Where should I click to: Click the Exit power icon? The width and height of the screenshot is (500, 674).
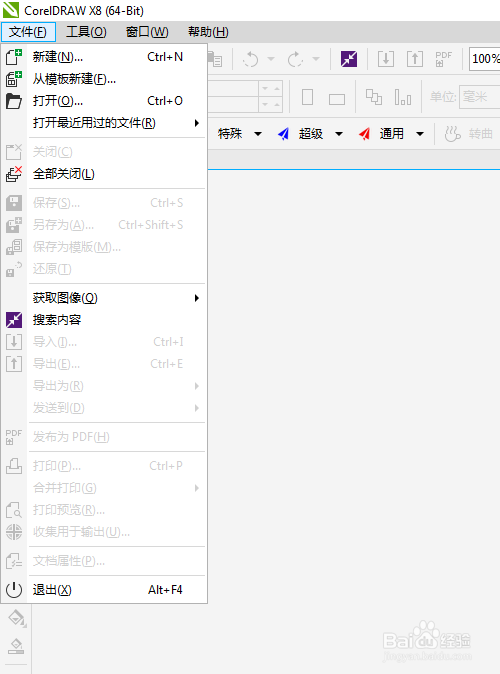coord(14,590)
